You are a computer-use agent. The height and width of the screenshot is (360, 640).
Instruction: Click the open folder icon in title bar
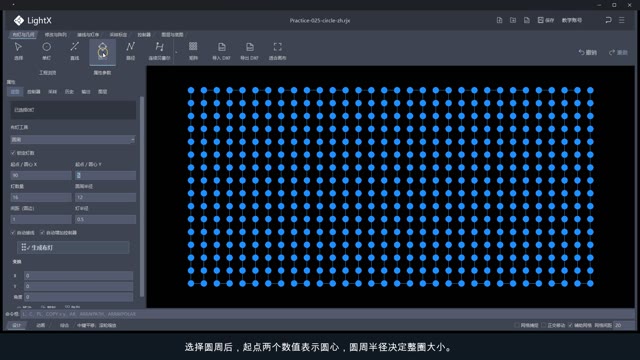click(513, 20)
